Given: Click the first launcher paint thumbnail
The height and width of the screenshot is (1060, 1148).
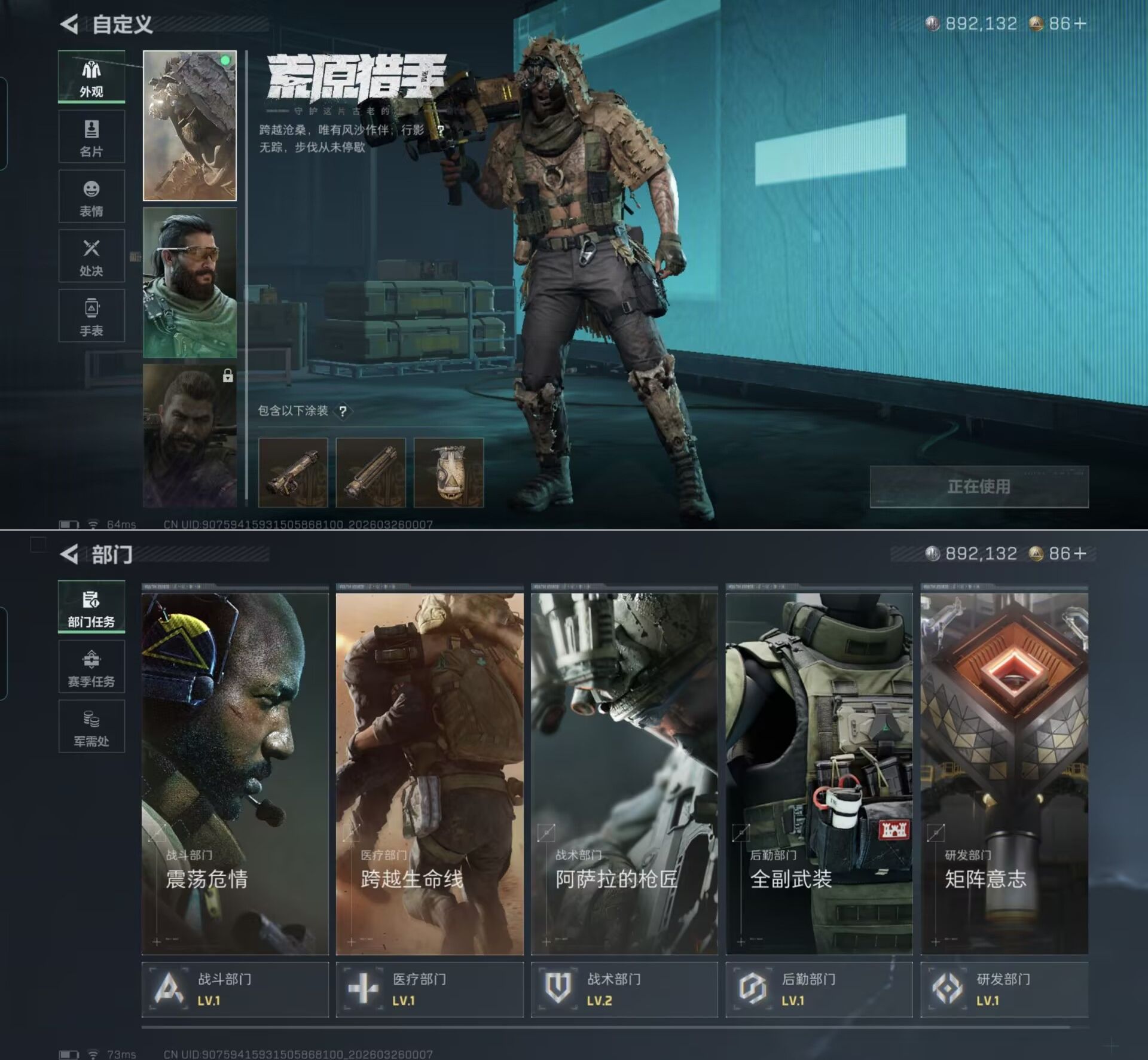Looking at the screenshot, I should pyautogui.click(x=293, y=473).
